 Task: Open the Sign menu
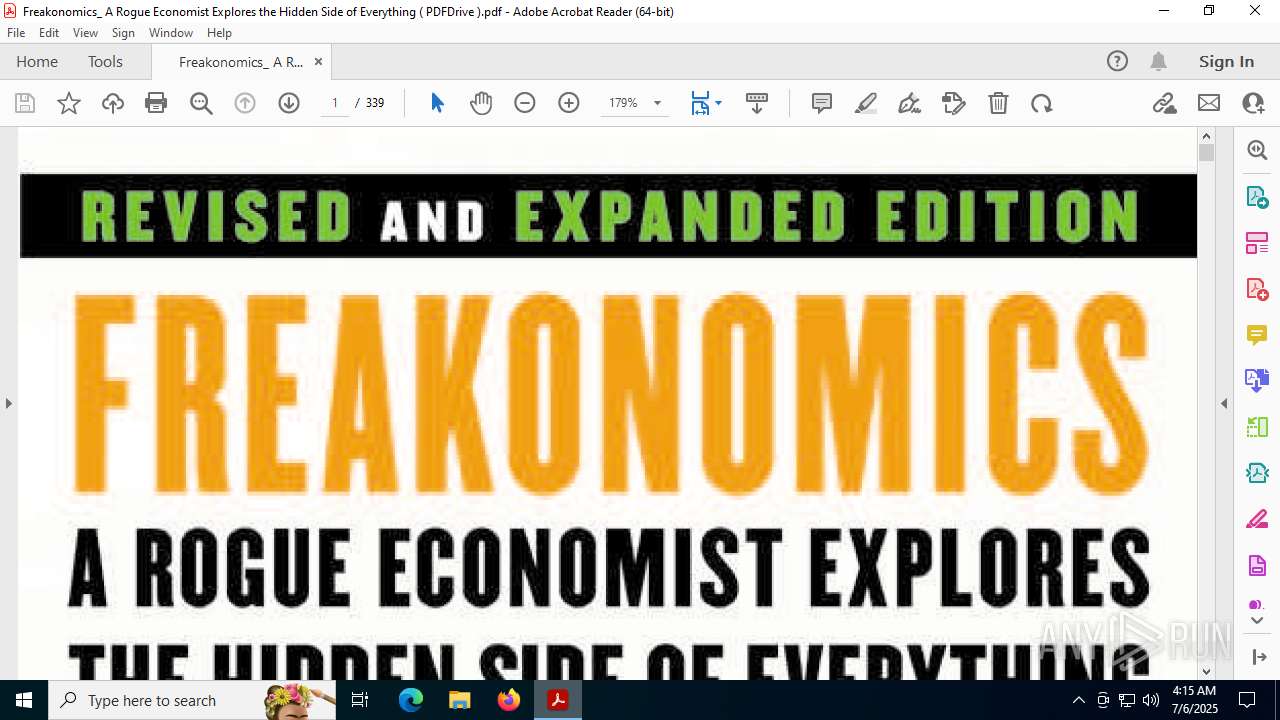[x=123, y=33]
